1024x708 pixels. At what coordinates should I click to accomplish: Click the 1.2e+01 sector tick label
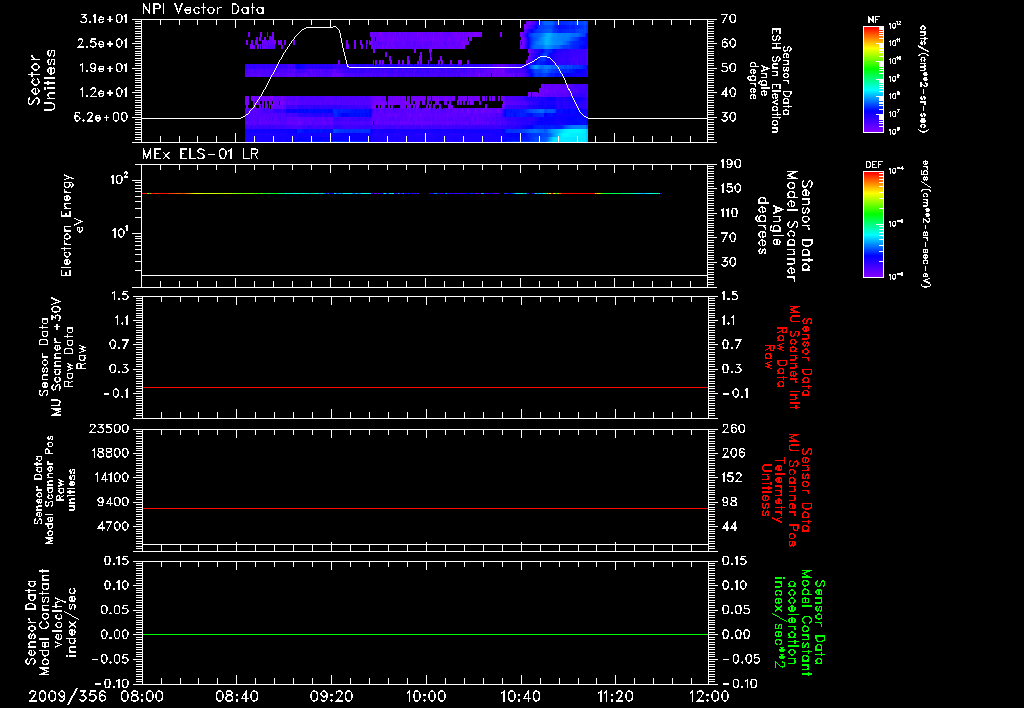[x=104, y=93]
